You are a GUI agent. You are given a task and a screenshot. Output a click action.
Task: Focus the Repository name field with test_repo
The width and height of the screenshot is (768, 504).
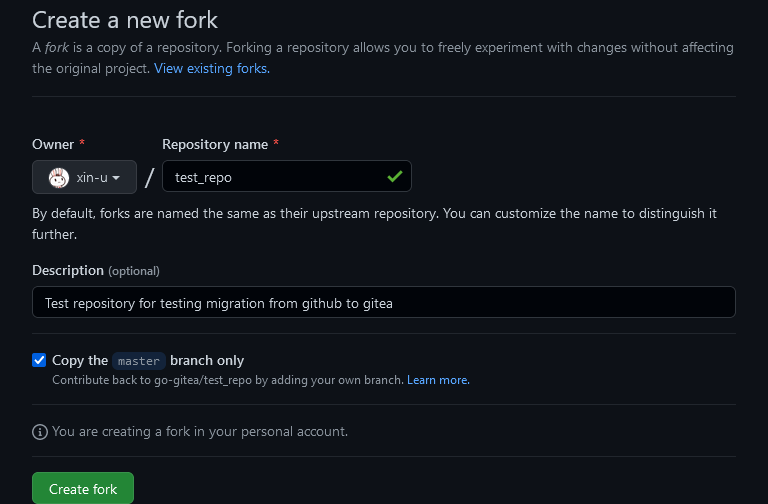[287, 176]
